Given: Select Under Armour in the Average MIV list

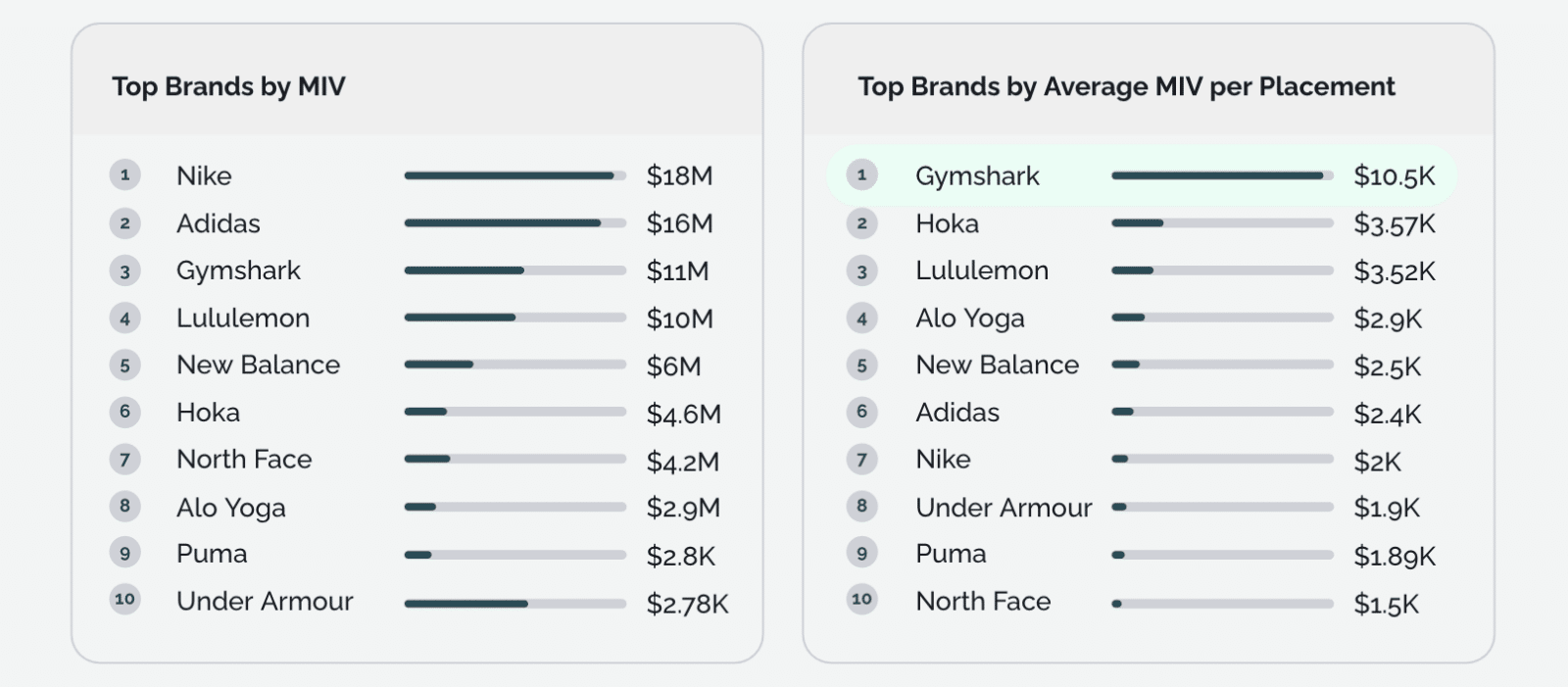Looking at the screenshot, I should pyautogui.click(x=1004, y=508).
